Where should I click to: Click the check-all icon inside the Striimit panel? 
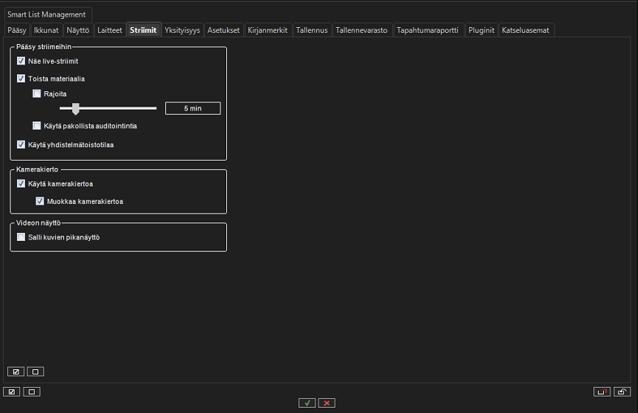pyautogui.click(x=16, y=371)
